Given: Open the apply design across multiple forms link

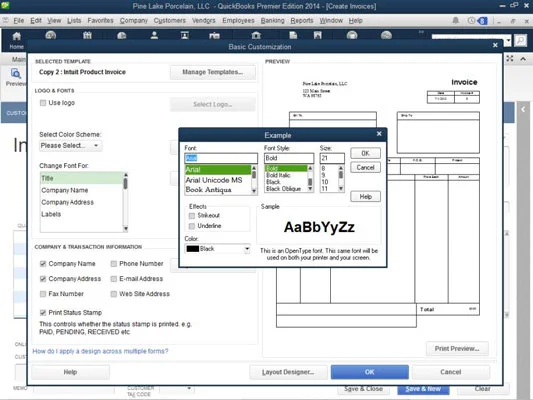Looking at the screenshot, I should point(100,351).
